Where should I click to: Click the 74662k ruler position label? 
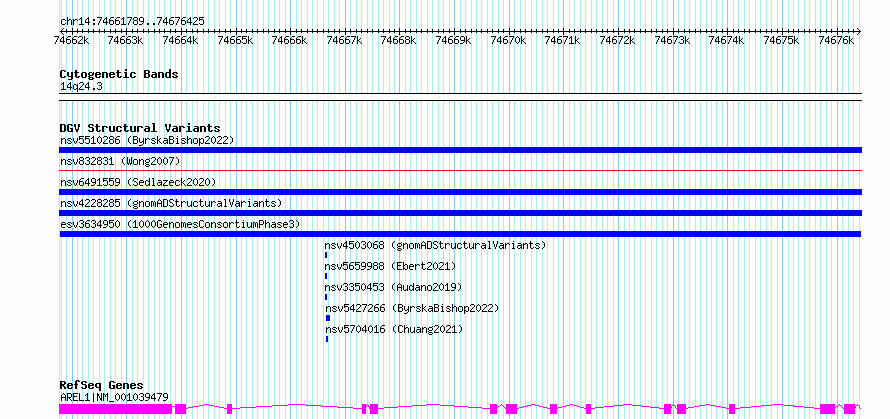coord(71,40)
